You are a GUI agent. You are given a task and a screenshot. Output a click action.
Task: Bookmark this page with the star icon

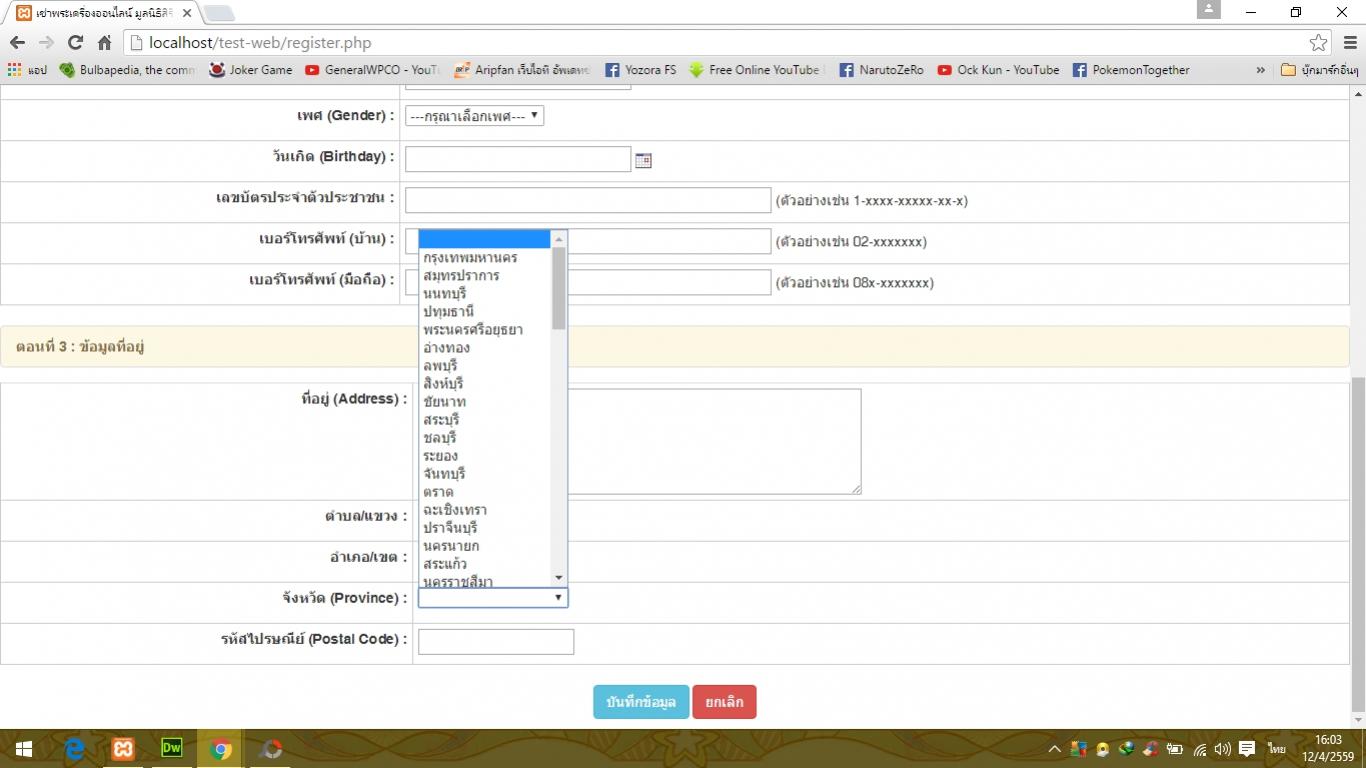[x=1318, y=43]
